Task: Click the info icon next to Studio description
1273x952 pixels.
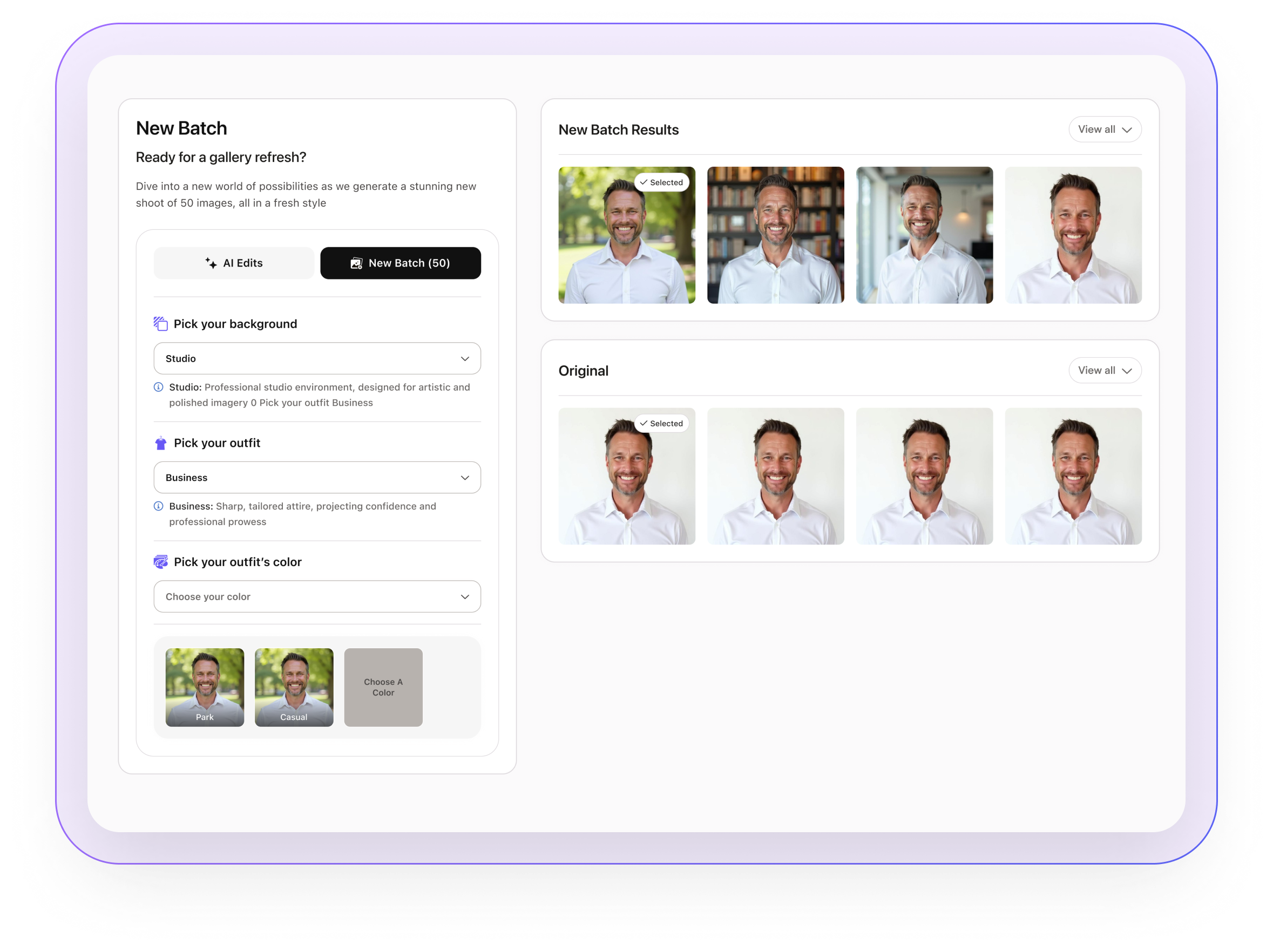Action: pos(158,387)
